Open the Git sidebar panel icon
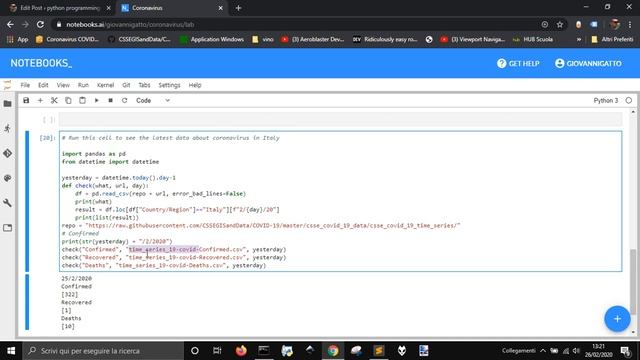 coord(7,153)
